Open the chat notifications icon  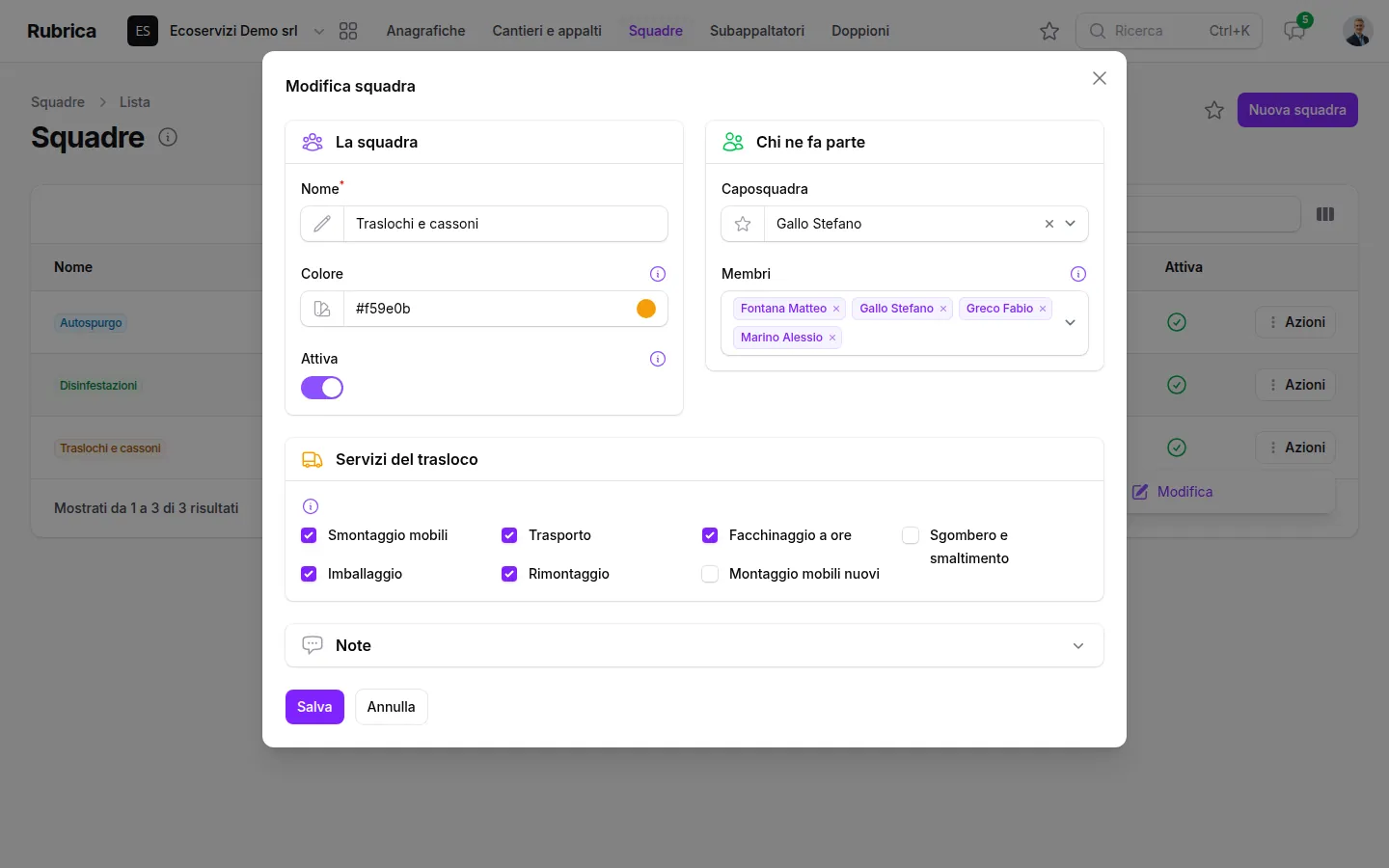(x=1294, y=31)
